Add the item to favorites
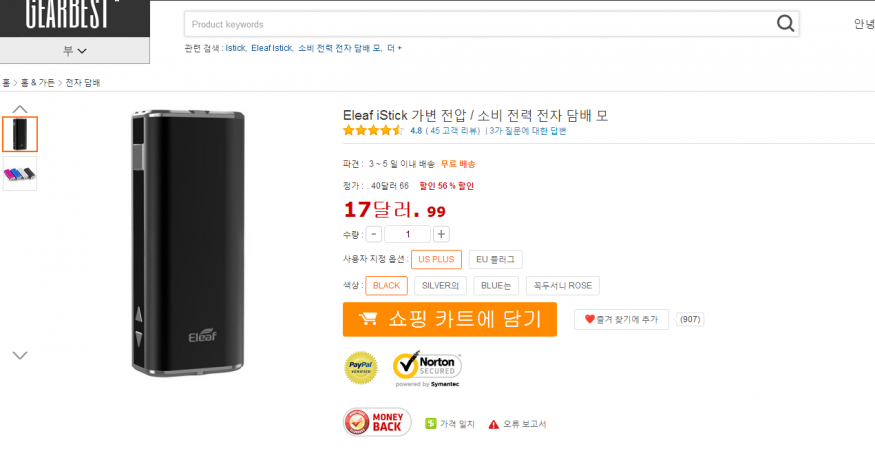The height and width of the screenshot is (464, 875). coord(621,319)
